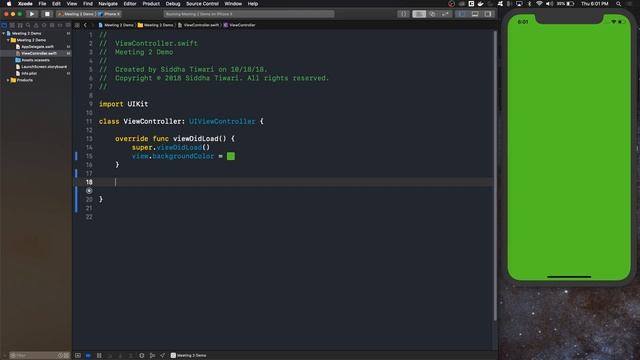Switch to Standard editor mode
Image resolution: width=640 pixels, height=360 pixels.
pos(419,14)
